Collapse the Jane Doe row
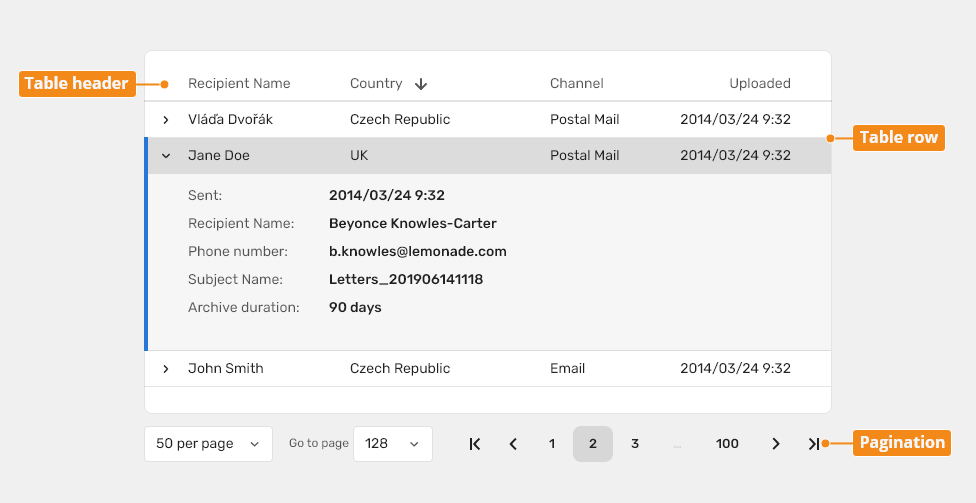The height and width of the screenshot is (503, 976). [166, 156]
